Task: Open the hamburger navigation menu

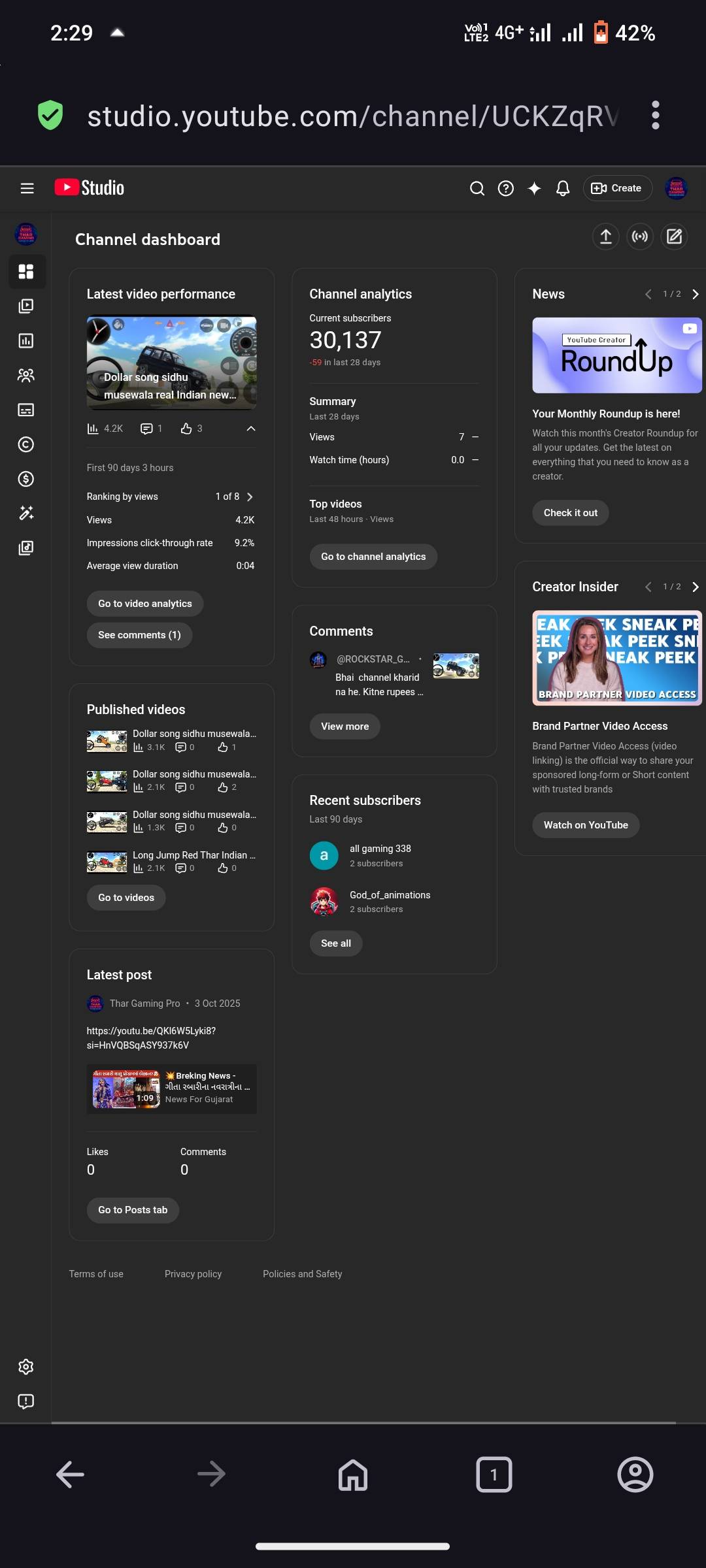Action: 27,188
